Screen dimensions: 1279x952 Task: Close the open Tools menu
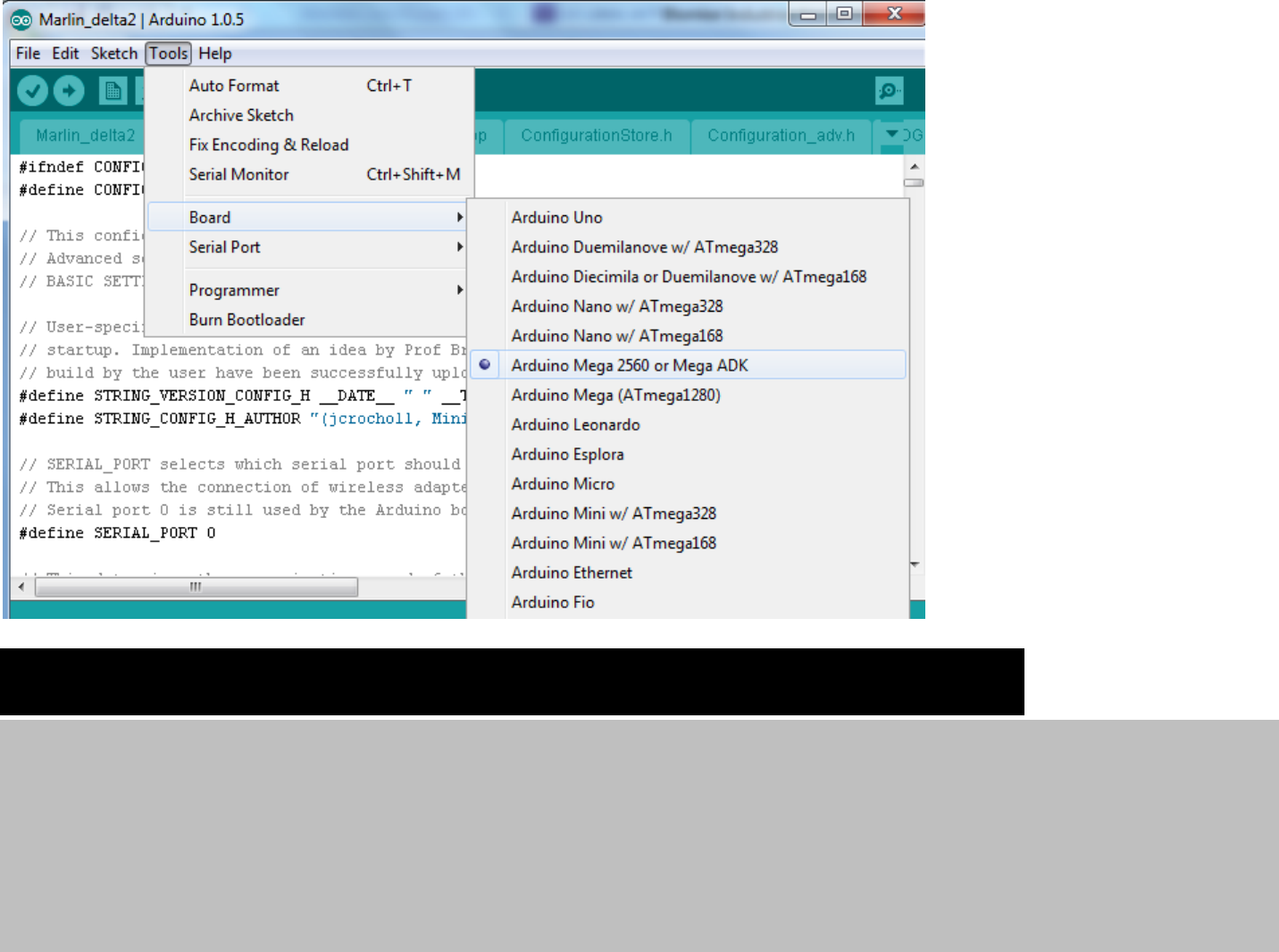pyautogui.click(x=169, y=54)
